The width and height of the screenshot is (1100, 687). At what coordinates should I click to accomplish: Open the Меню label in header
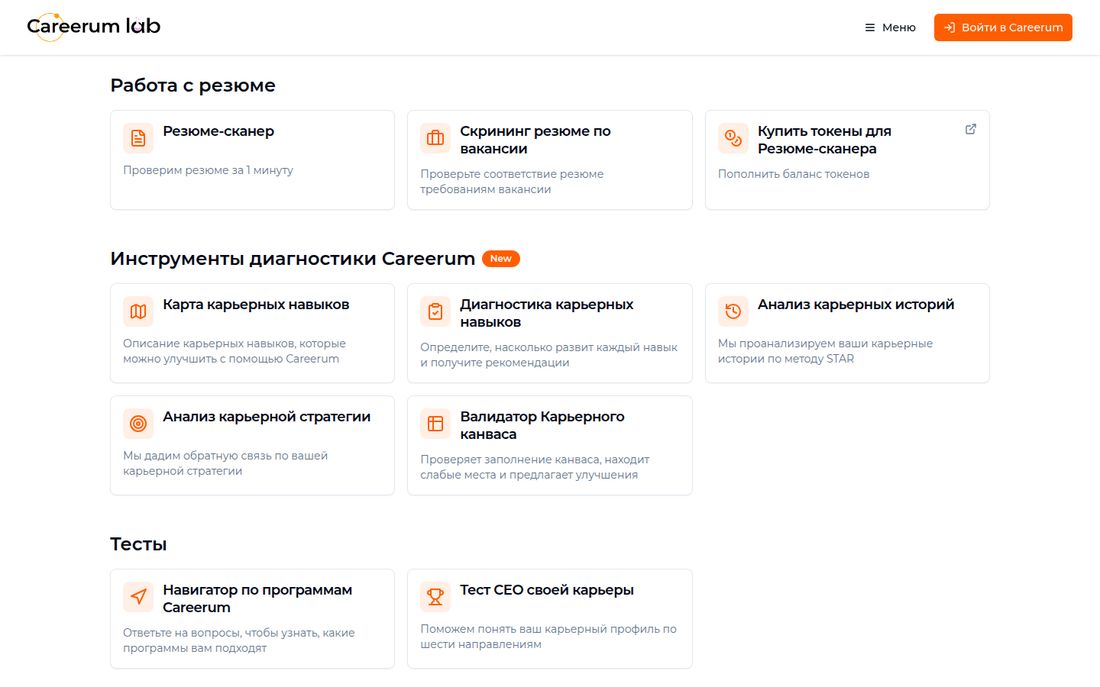tap(899, 27)
